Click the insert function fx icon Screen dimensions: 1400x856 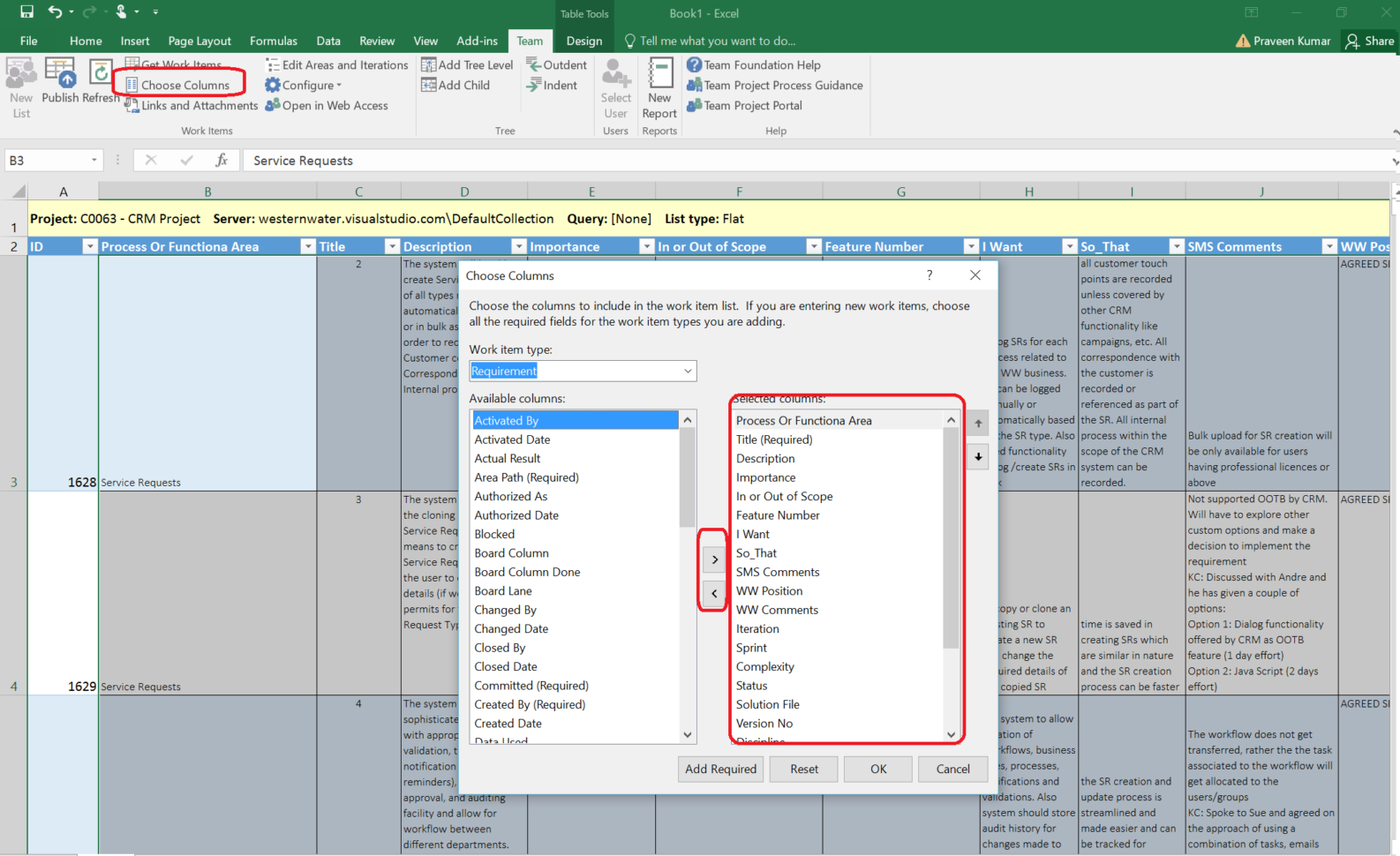(x=222, y=160)
